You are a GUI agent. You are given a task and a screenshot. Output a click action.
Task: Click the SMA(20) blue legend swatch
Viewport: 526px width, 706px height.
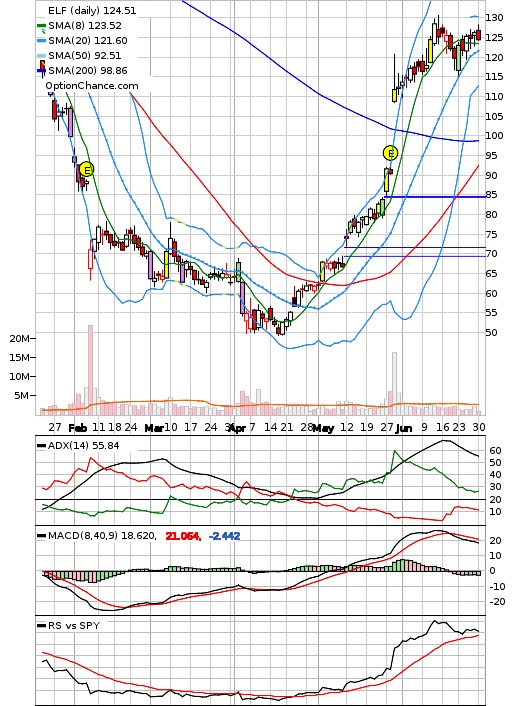pos(41,41)
